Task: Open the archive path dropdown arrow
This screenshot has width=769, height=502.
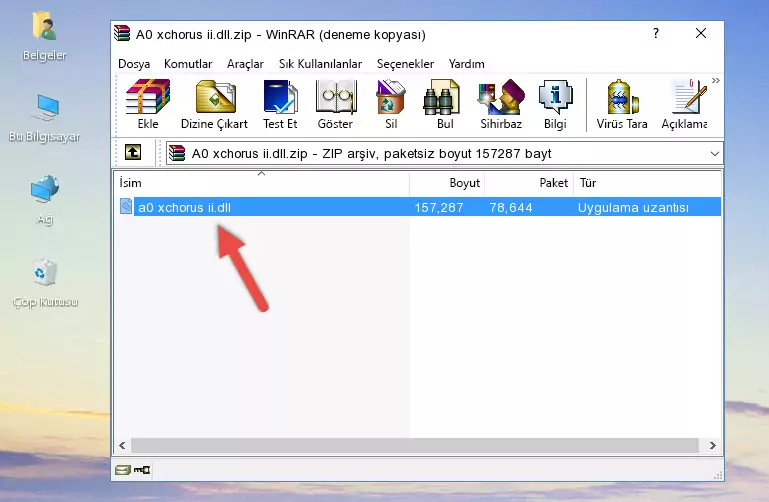Action: 715,153
